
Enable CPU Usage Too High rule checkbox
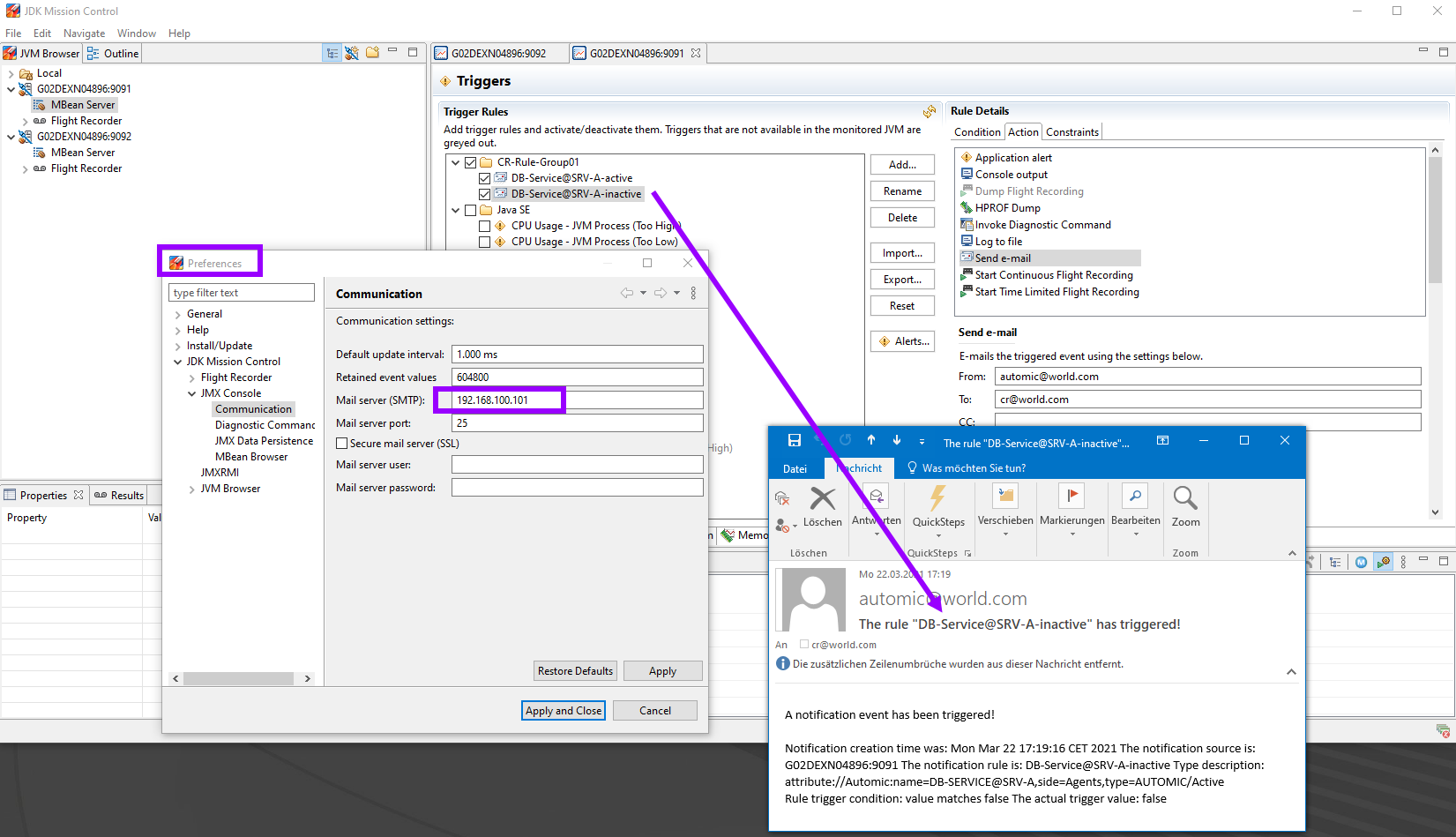[x=484, y=226]
